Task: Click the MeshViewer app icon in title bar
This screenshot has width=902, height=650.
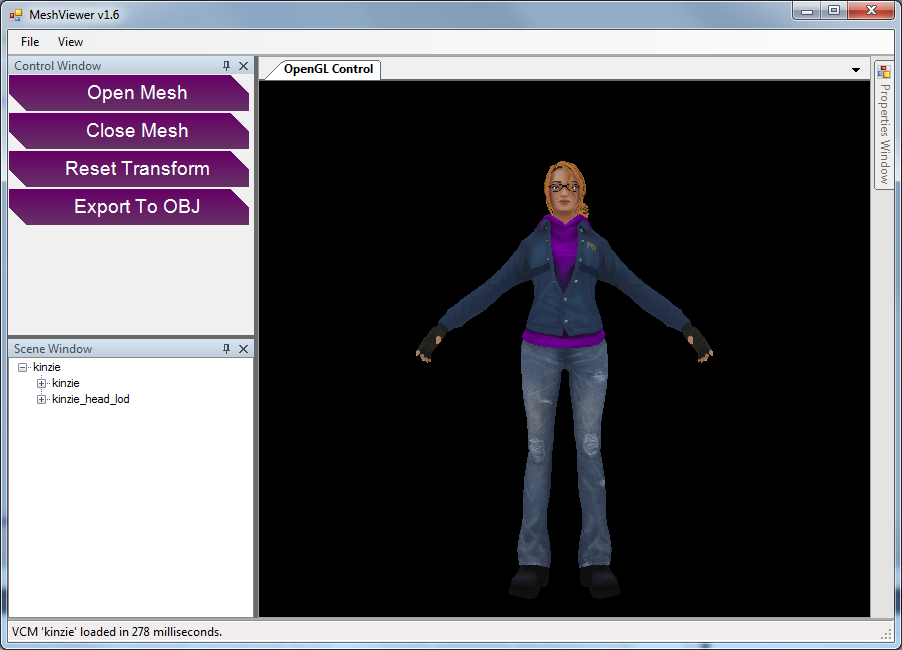Action: pyautogui.click(x=15, y=14)
